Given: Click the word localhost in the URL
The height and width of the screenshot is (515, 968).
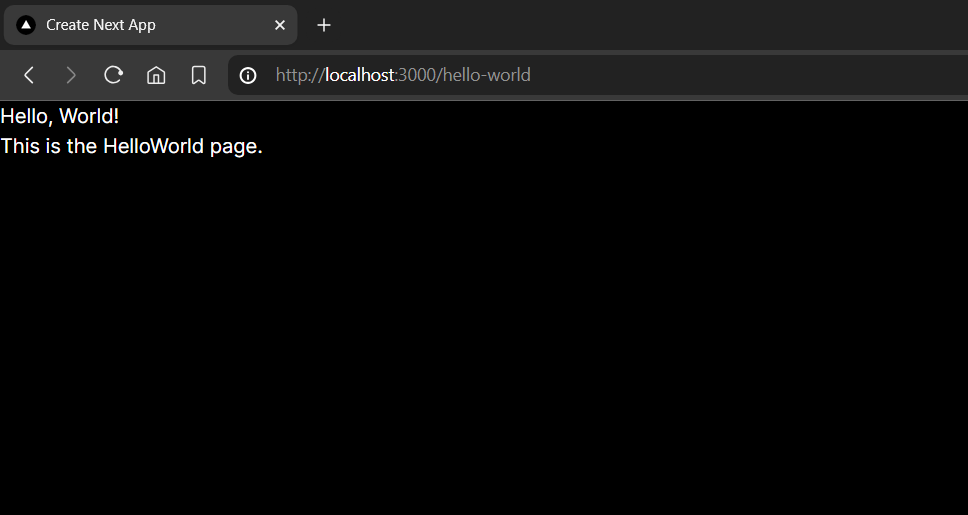Looking at the screenshot, I should [359, 75].
